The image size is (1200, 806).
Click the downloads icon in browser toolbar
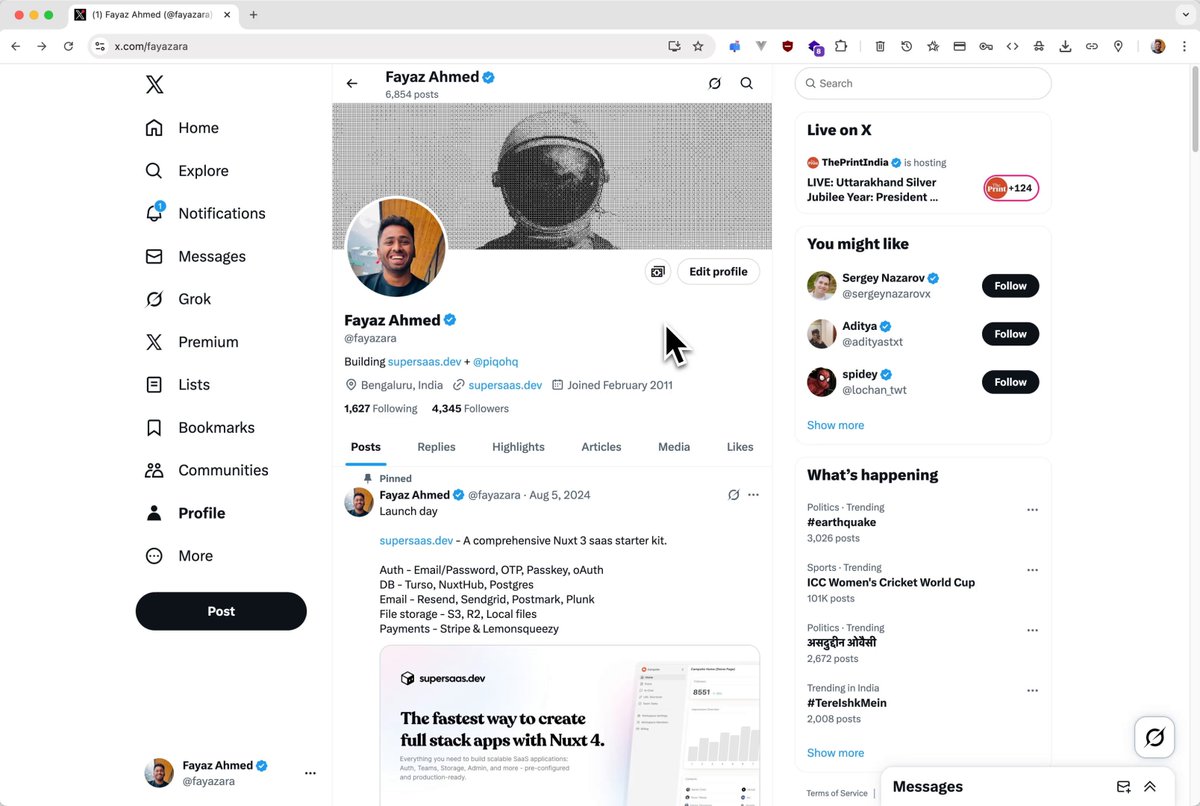point(1065,46)
